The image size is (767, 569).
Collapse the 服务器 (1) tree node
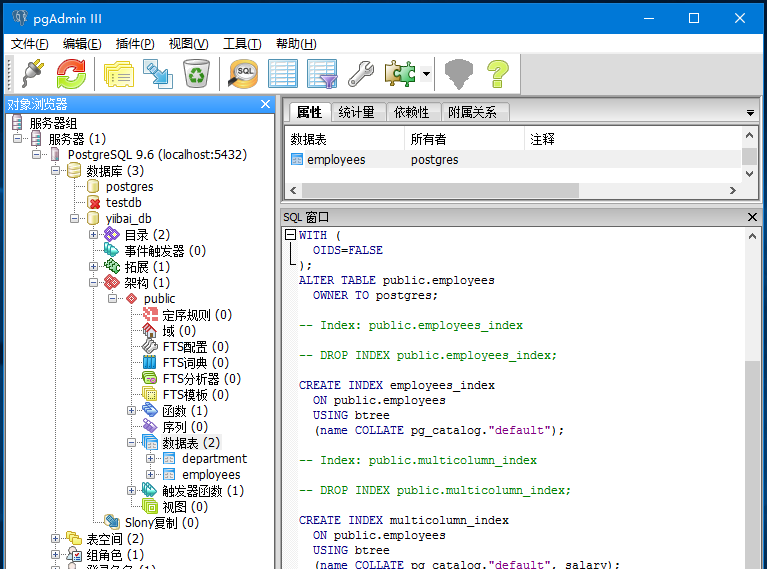pyautogui.click(x=18, y=138)
